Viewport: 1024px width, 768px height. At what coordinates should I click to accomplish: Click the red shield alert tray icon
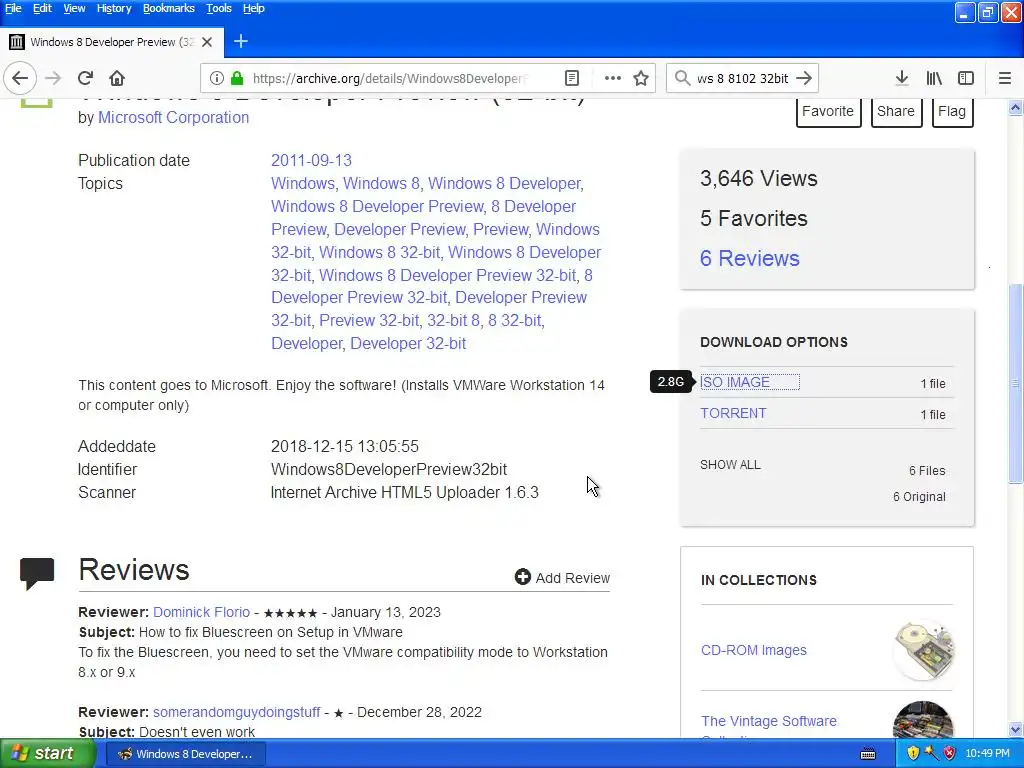coord(950,754)
